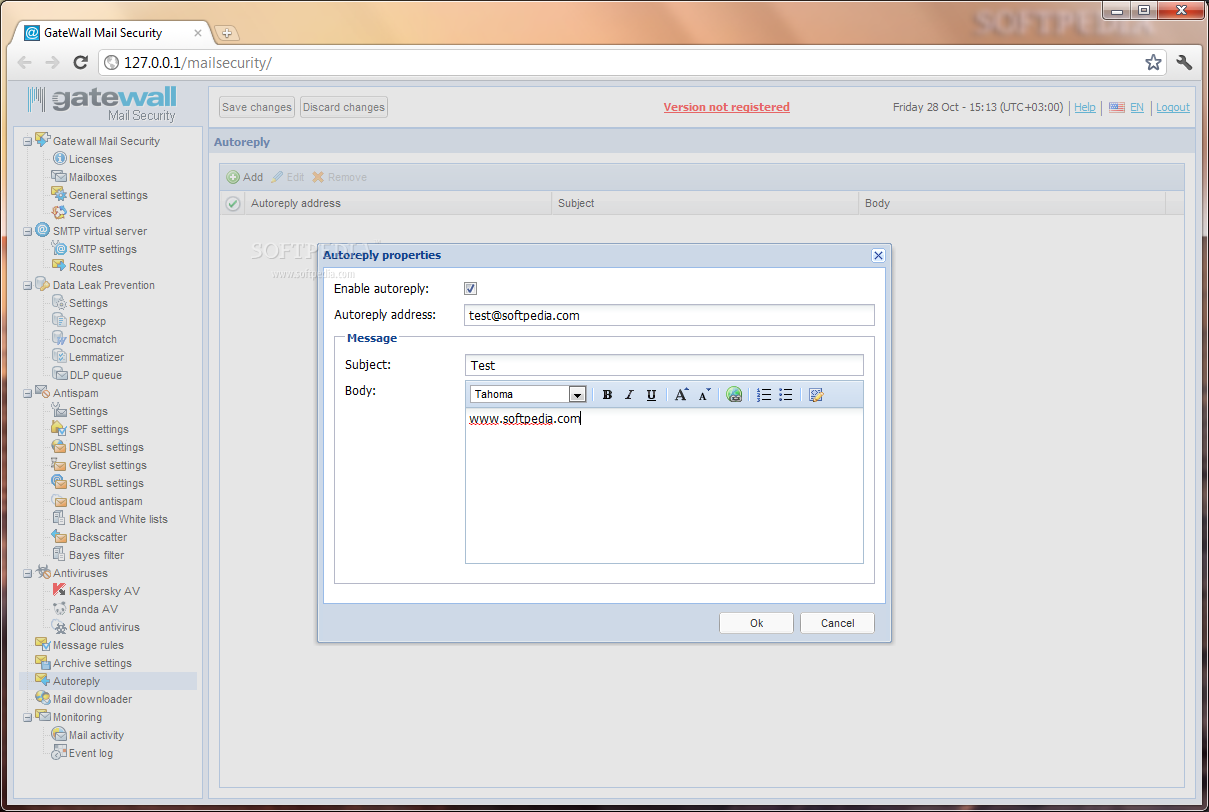
Task: Confirm dialog with Ok button
Action: click(x=756, y=623)
